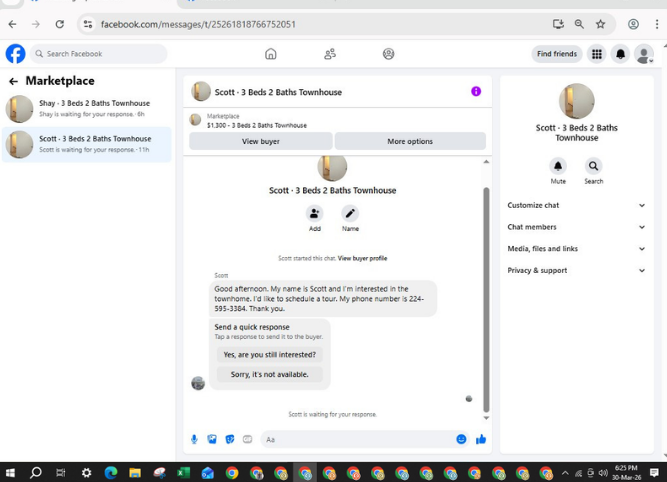
Task: Open the Chrome three-dot menu
Action: click(657, 24)
